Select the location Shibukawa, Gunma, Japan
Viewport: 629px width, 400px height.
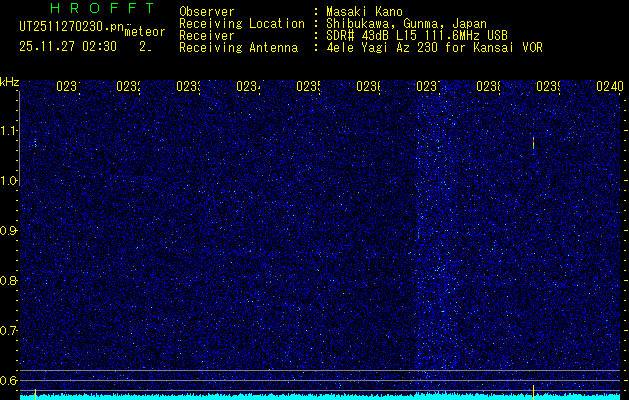pyautogui.click(x=406, y=24)
